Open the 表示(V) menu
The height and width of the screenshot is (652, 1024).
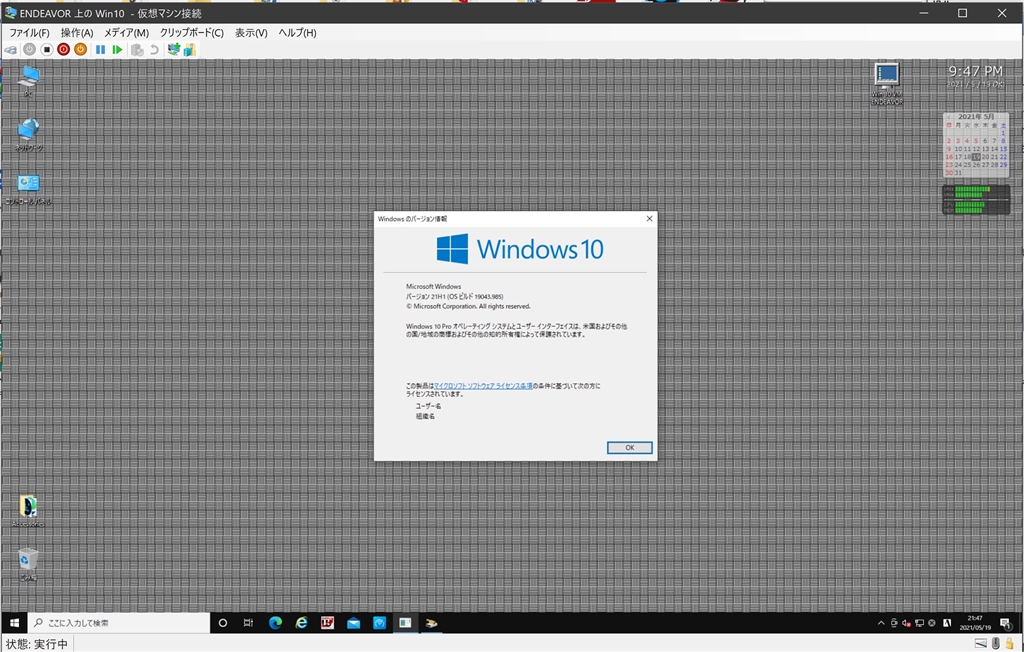pos(251,33)
